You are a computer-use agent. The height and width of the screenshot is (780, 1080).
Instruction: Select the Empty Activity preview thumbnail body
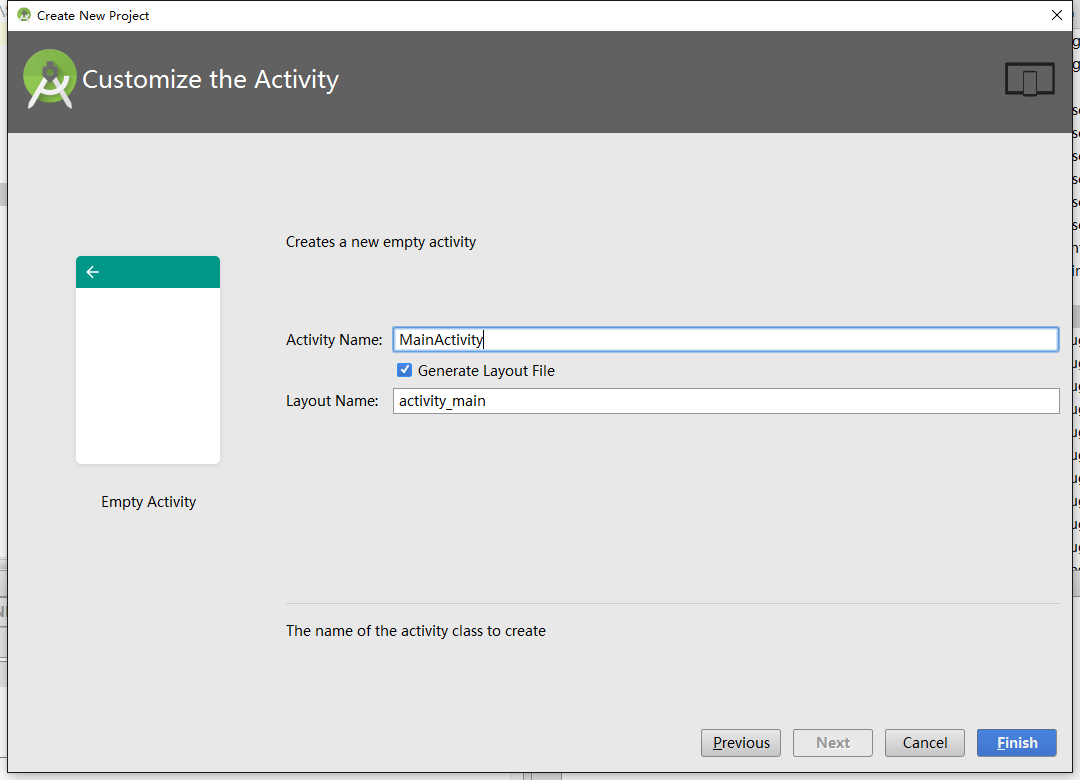(x=148, y=375)
